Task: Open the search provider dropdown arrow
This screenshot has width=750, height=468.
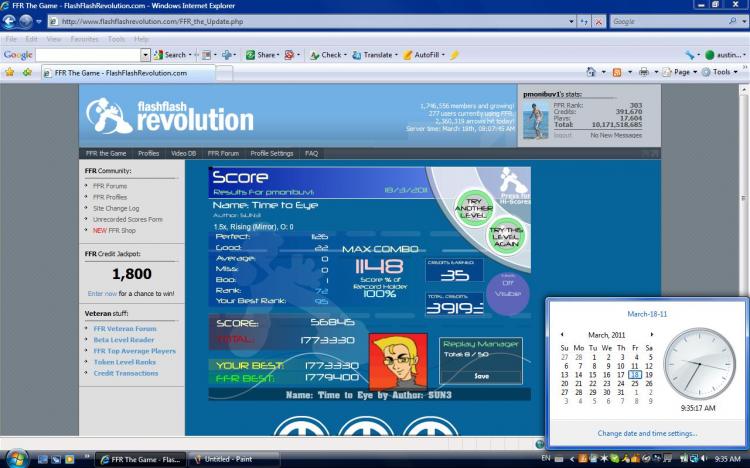Action: click(x=744, y=22)
